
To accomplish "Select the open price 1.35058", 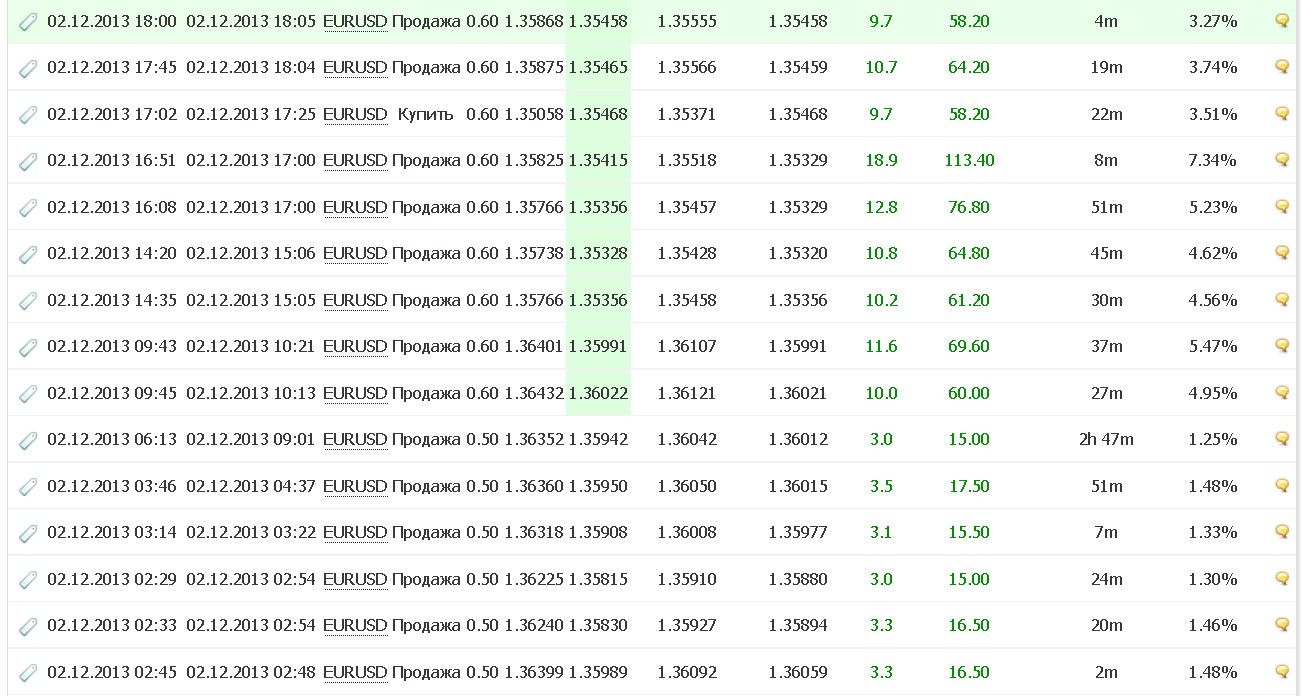I will (534, 114).
